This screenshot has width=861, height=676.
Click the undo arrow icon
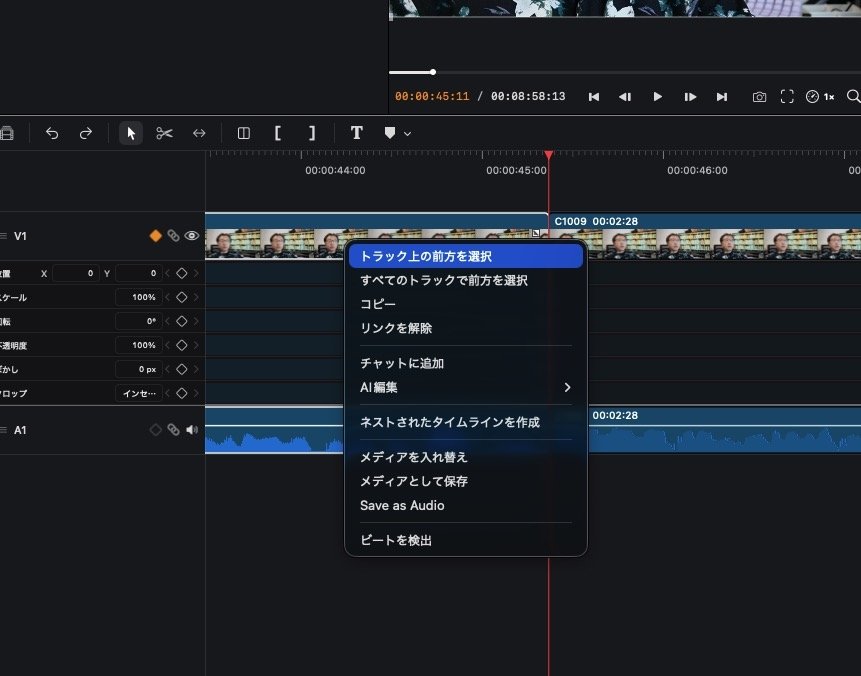point(52,133)
